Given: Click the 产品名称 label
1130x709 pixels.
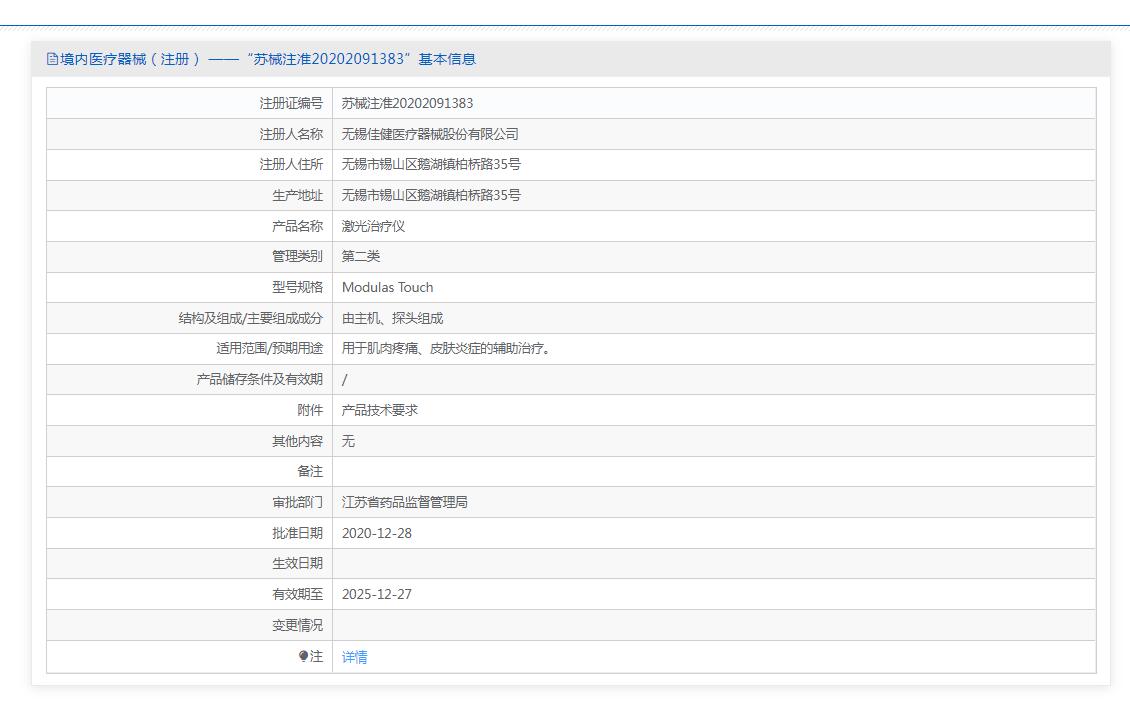Looking at the screenshot, I should pos(298,226).
